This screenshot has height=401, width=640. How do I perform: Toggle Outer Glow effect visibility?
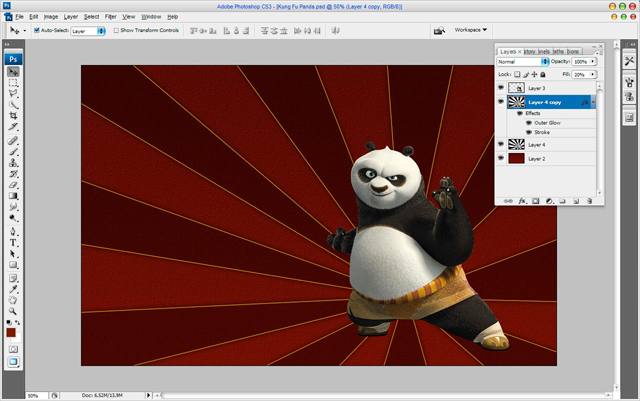(529, 123)
